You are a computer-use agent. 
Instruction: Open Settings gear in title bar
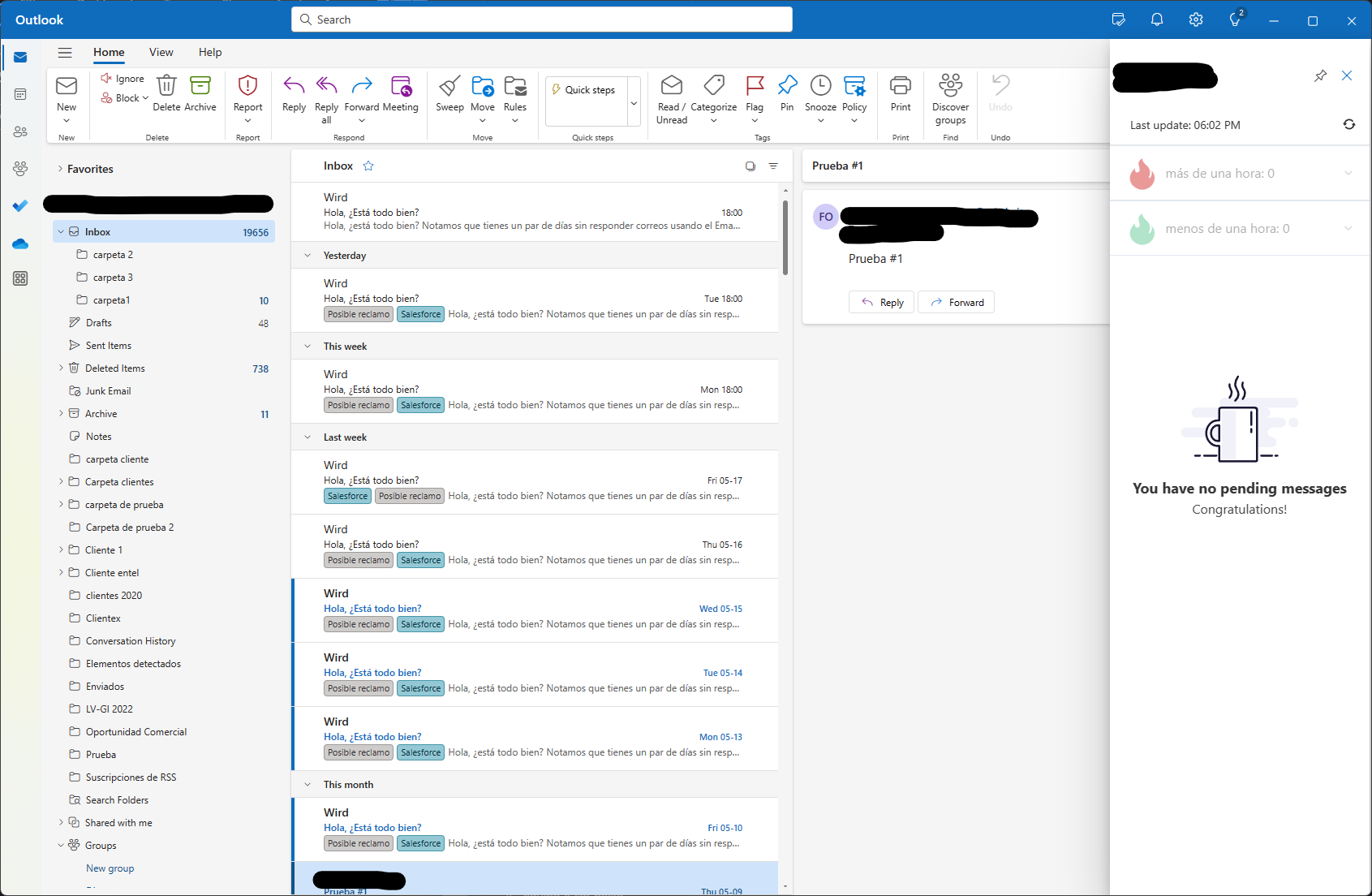tap(1196, 19)
